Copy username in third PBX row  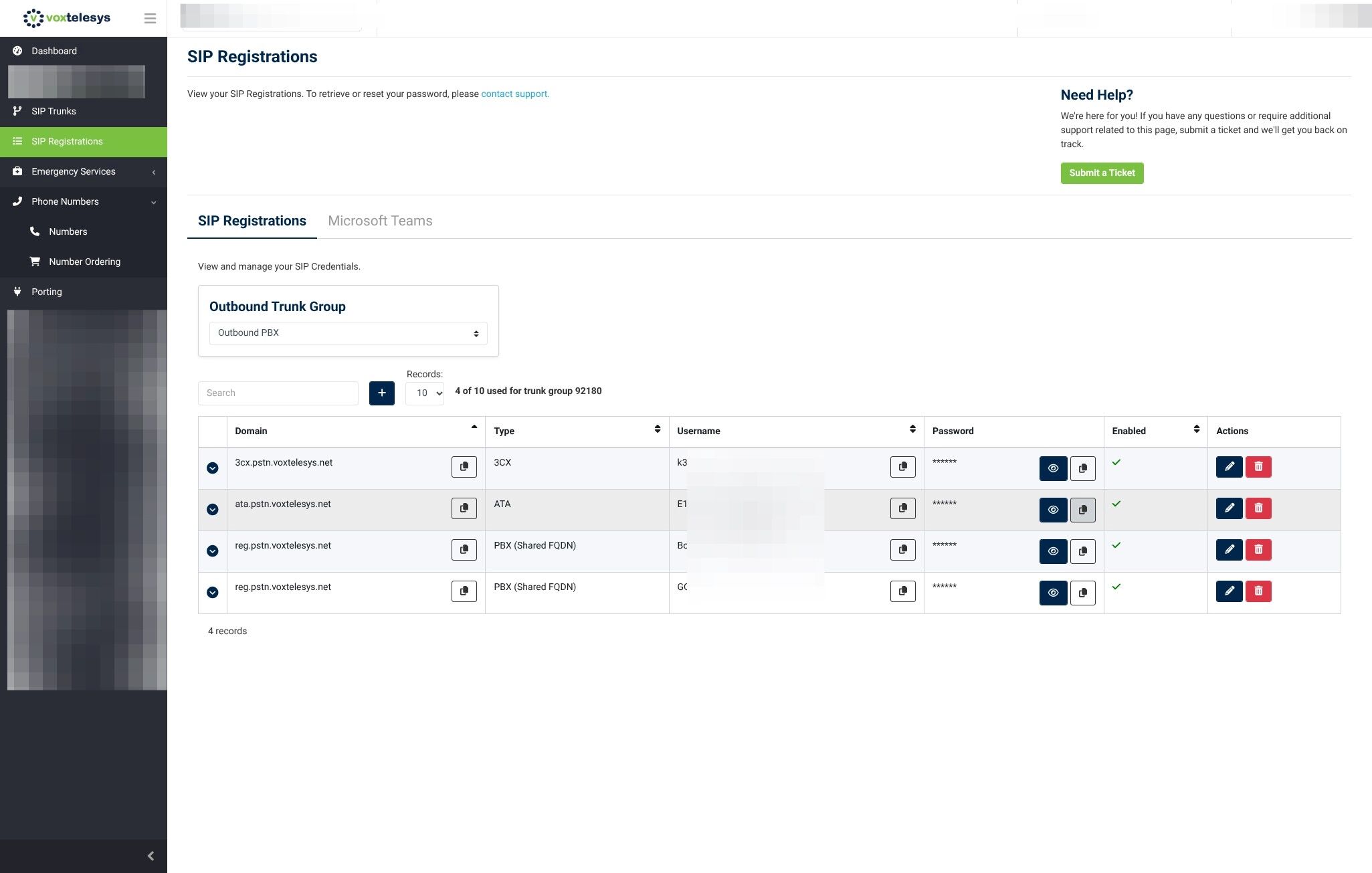902,550
